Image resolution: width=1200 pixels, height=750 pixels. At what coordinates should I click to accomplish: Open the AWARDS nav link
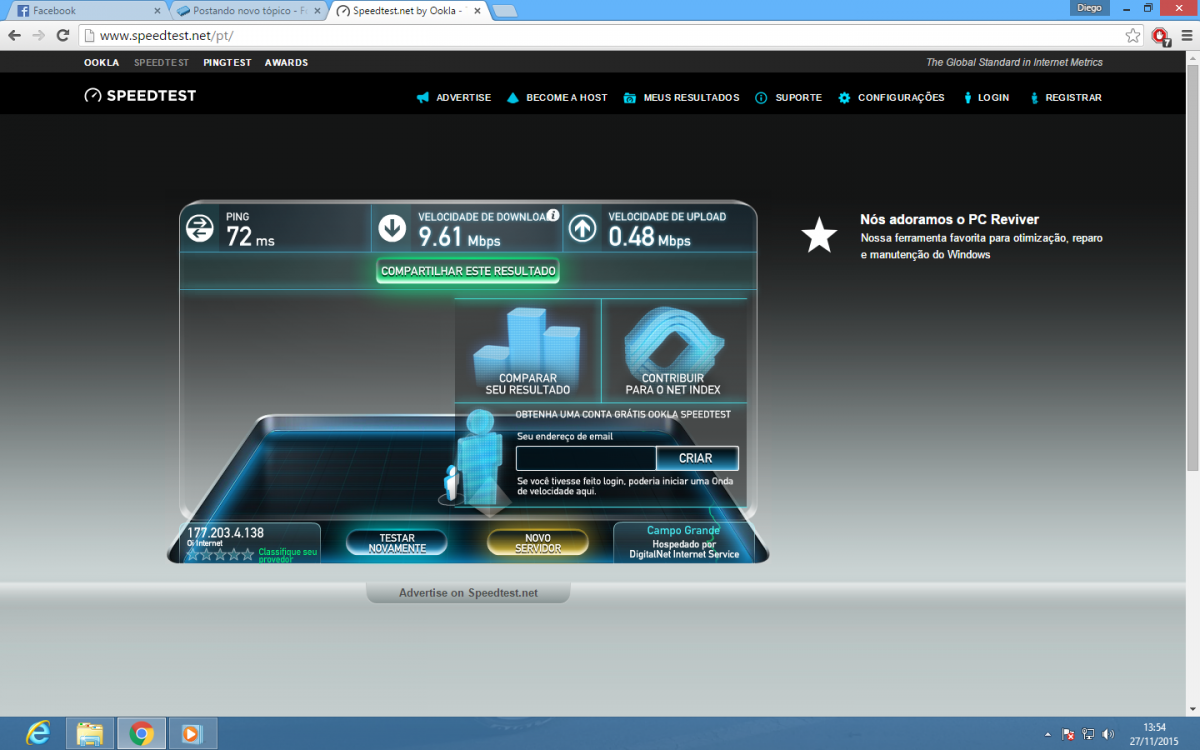pos(286,62)
